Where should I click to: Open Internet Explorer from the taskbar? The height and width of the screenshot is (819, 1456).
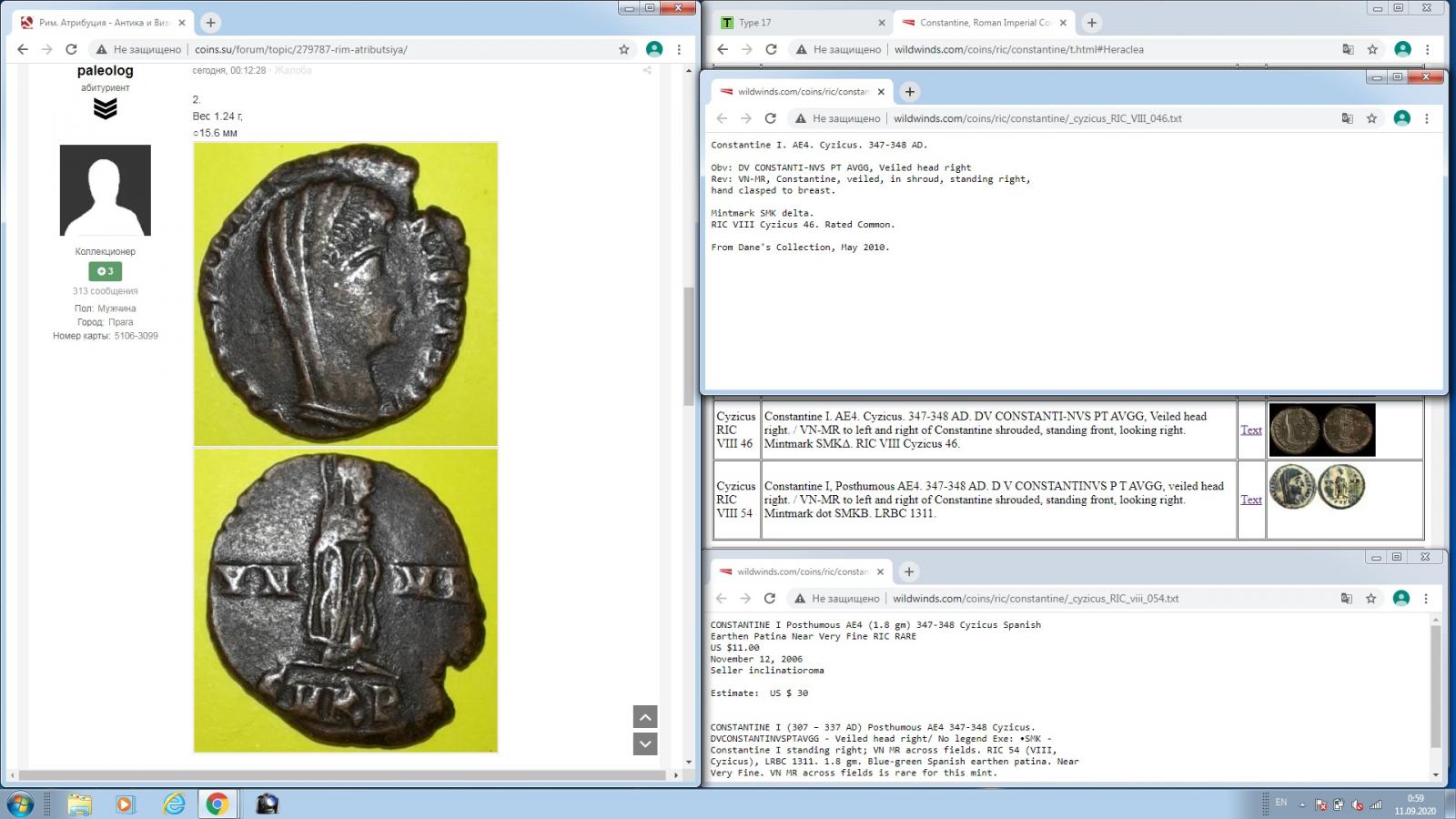173,804
